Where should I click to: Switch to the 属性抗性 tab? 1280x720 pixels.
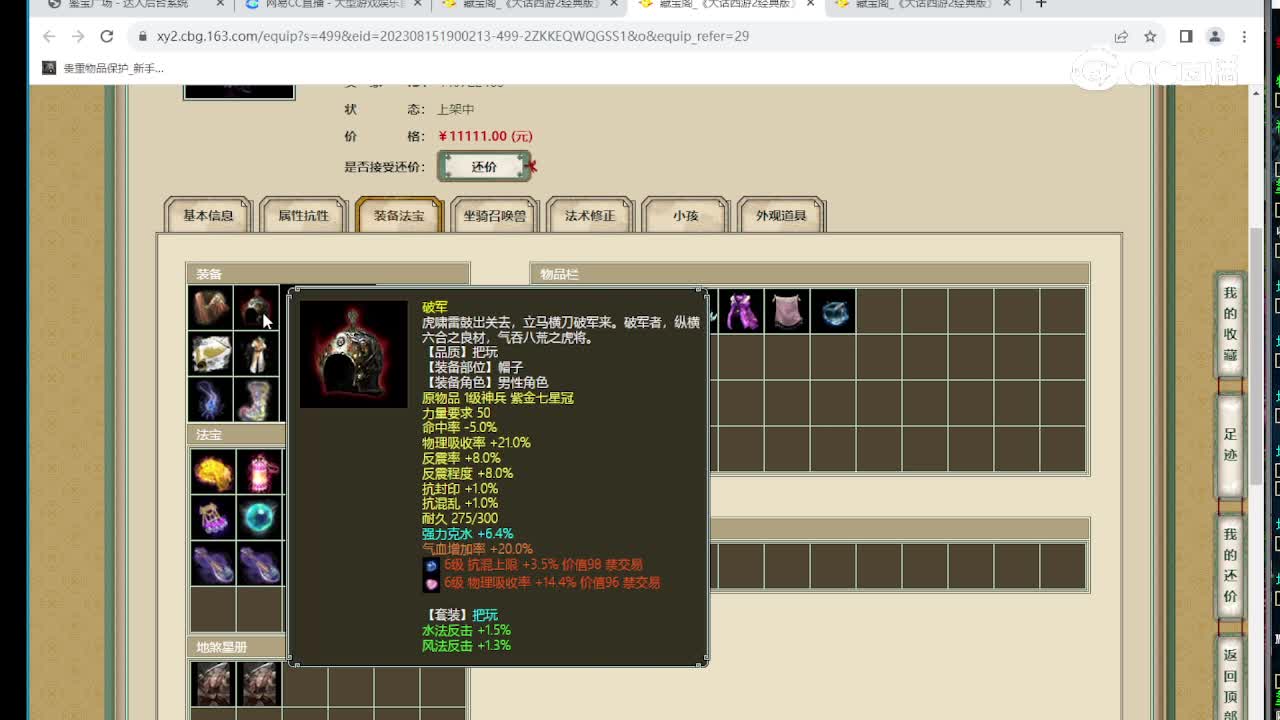coord(303,215)
